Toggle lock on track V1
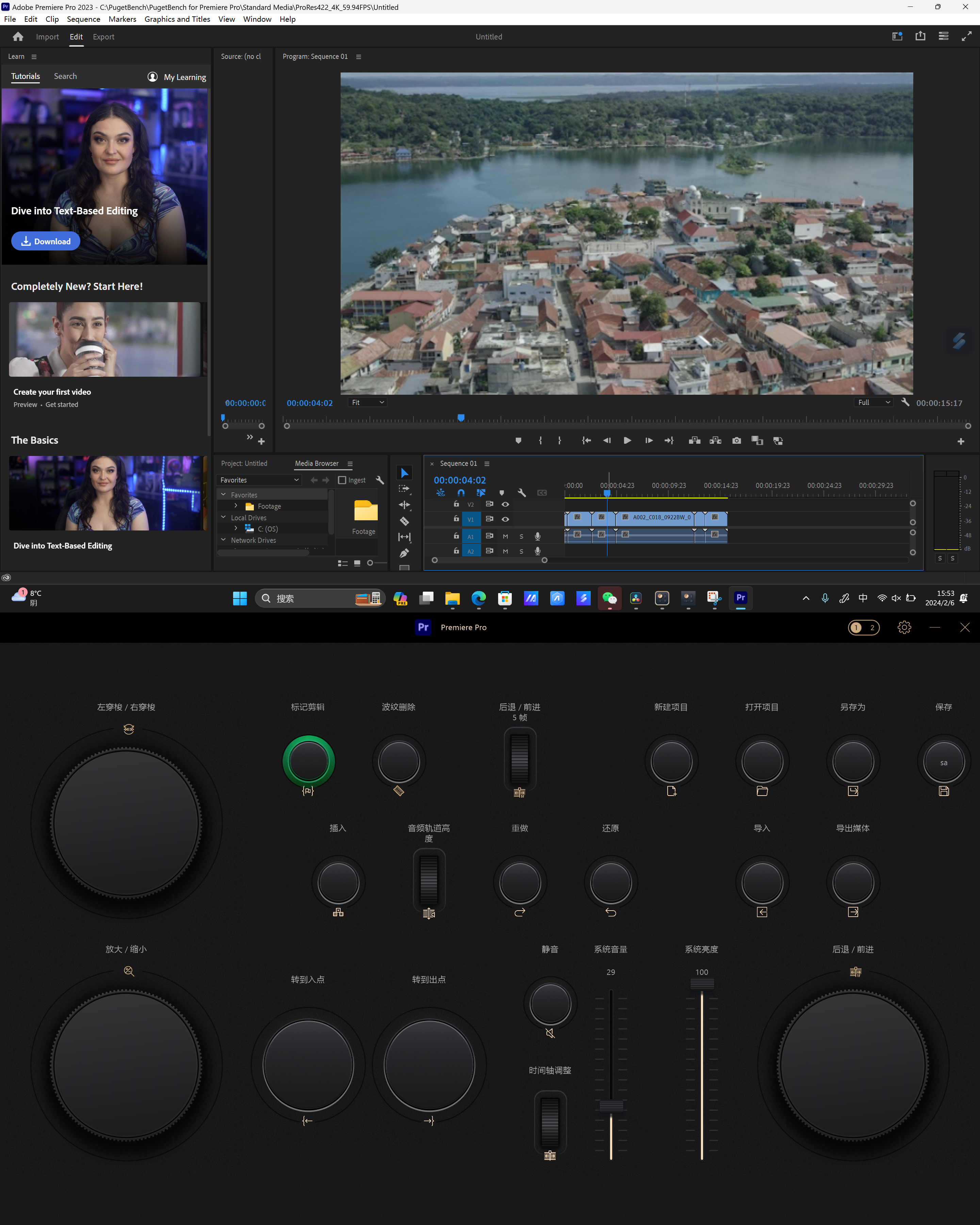This screenshot has width=980, height=1225. click(456, 518)
